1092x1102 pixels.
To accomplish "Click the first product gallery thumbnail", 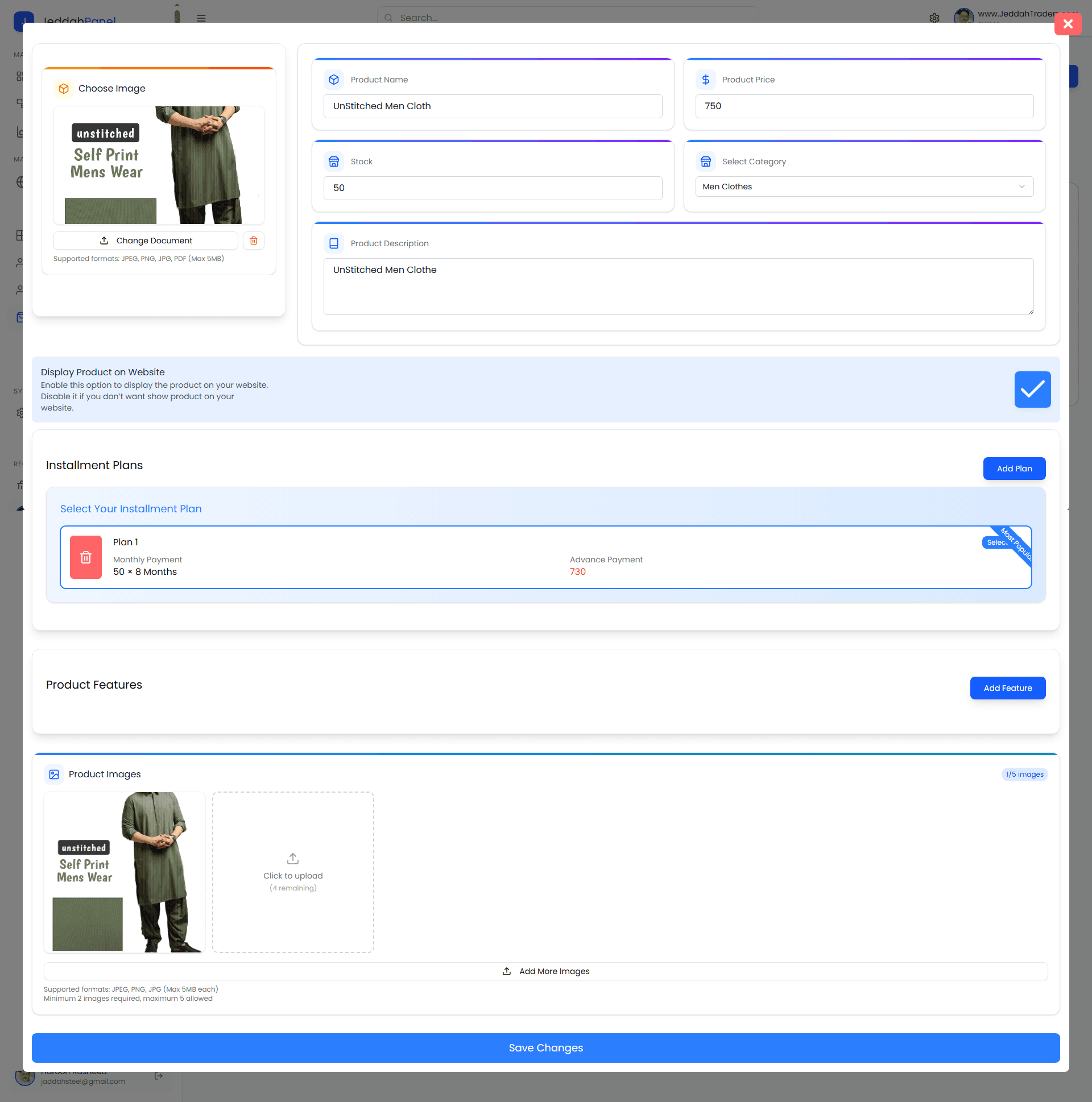I will click(x=125, y=872).
